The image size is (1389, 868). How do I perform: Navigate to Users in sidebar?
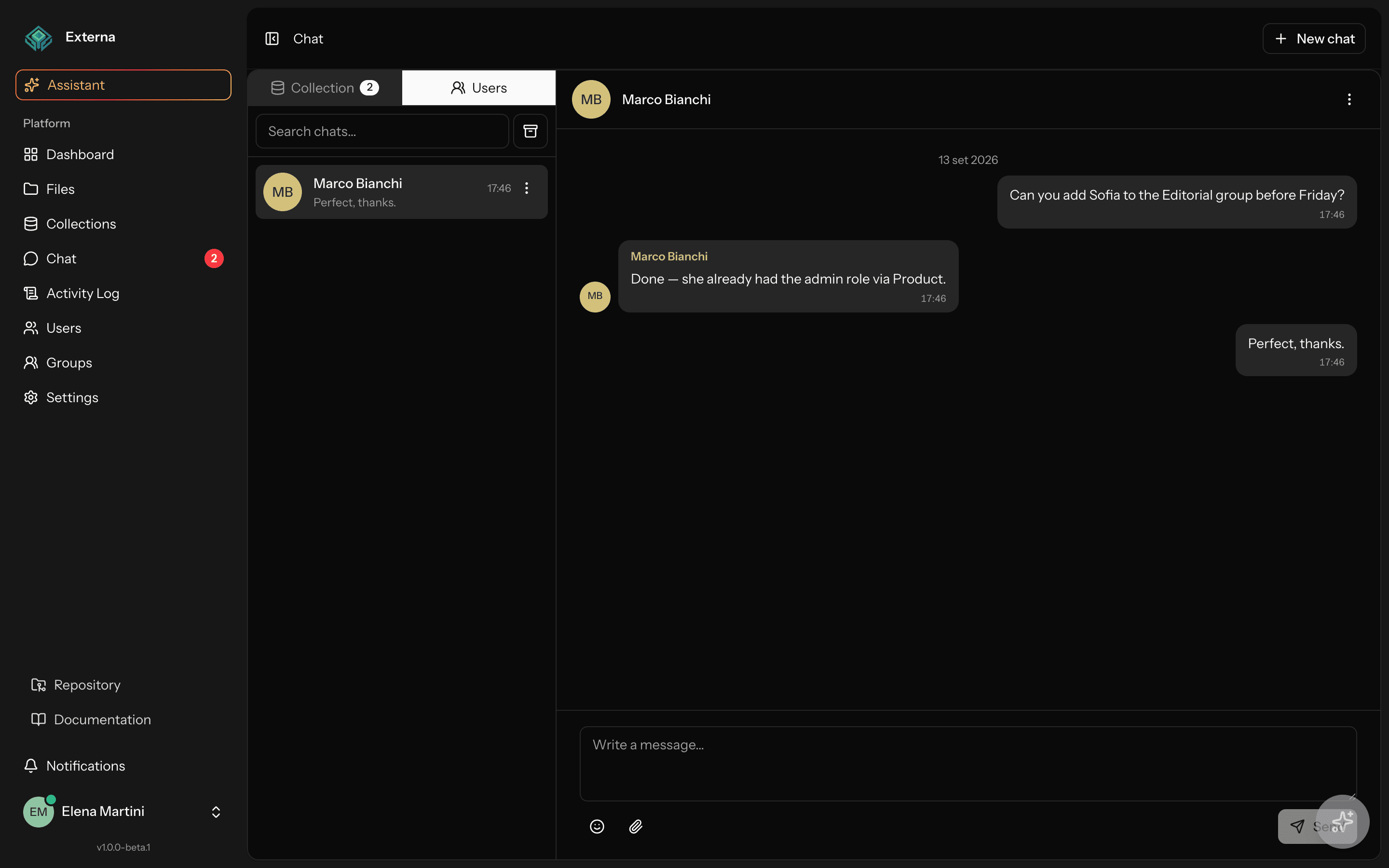click(x=123, y=328)
